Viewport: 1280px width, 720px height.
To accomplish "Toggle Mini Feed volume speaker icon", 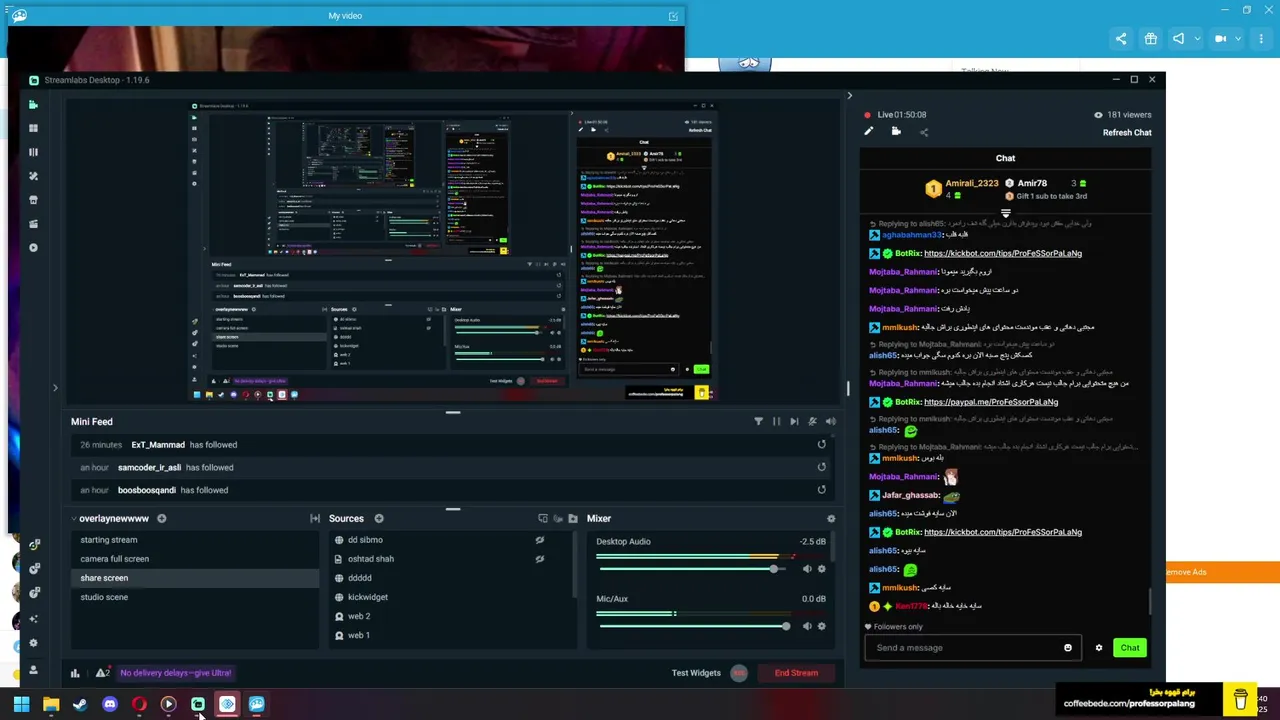I will pyautogui.click(x=830, y=422).
